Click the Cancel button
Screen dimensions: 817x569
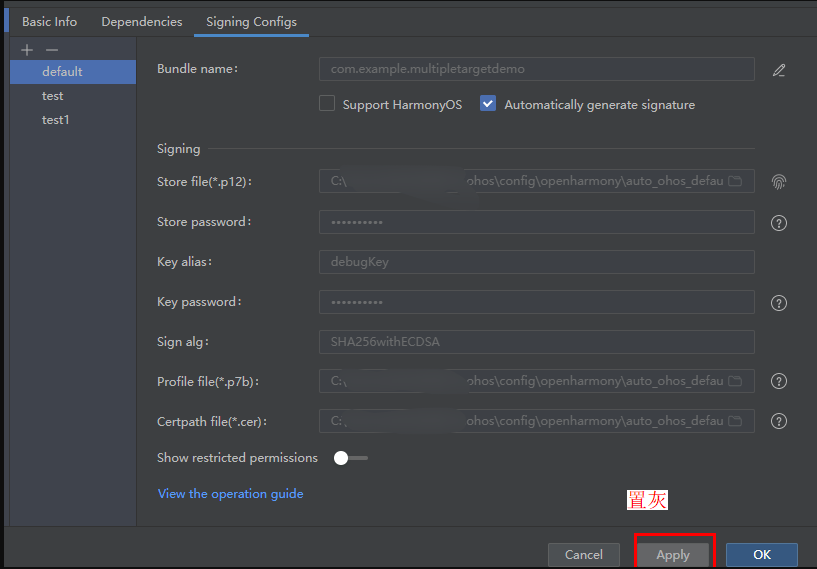(x=584, y=555)
